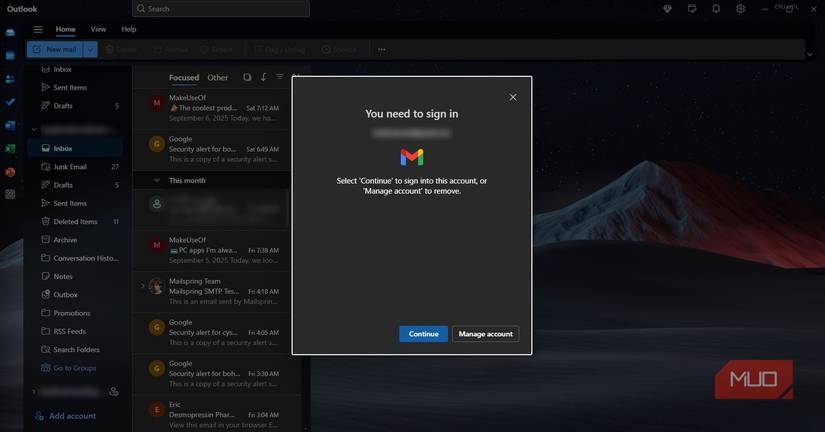825x432 pixels.
Task: Click the Manage account button
Action: coord(486,334)
